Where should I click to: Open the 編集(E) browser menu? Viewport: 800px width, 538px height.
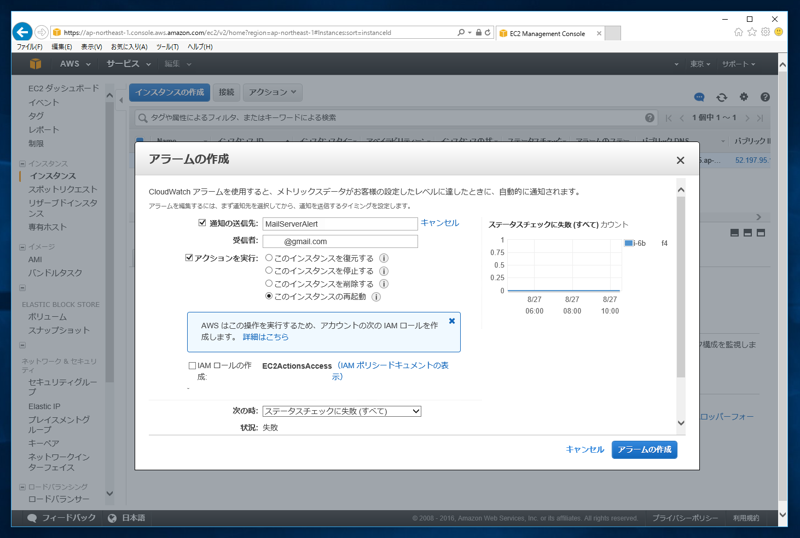pos(62,46)
